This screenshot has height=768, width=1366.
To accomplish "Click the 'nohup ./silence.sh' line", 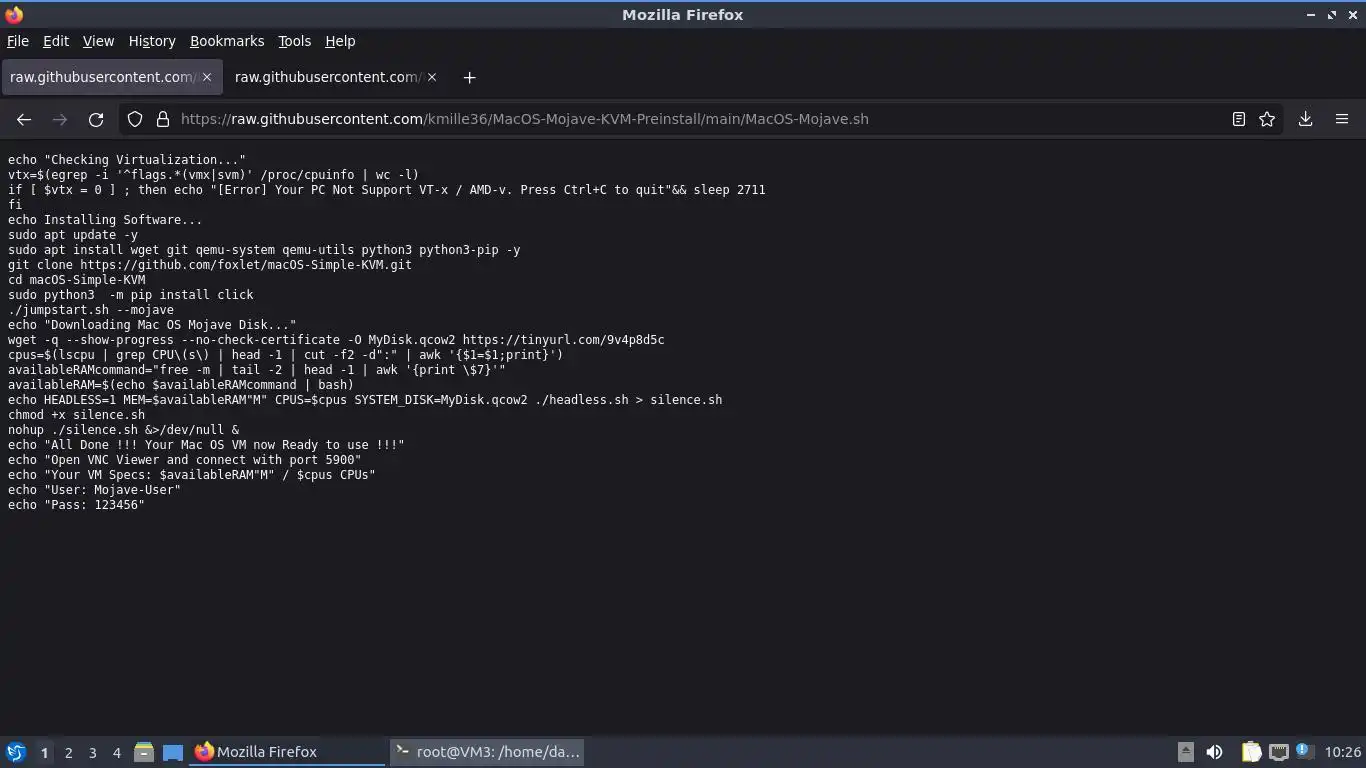I will [124, 430].
